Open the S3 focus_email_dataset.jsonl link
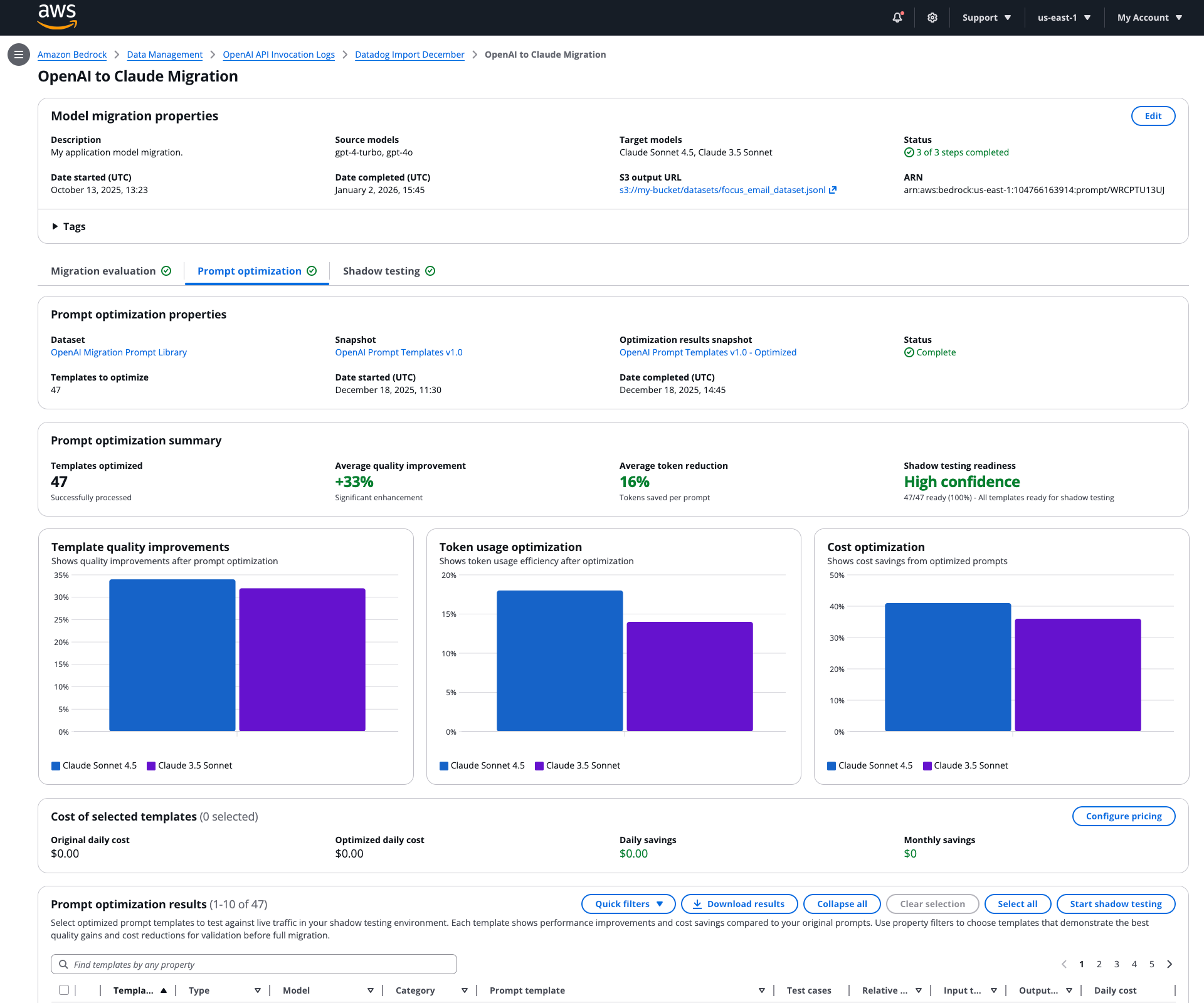 click(x=722, y=190)
